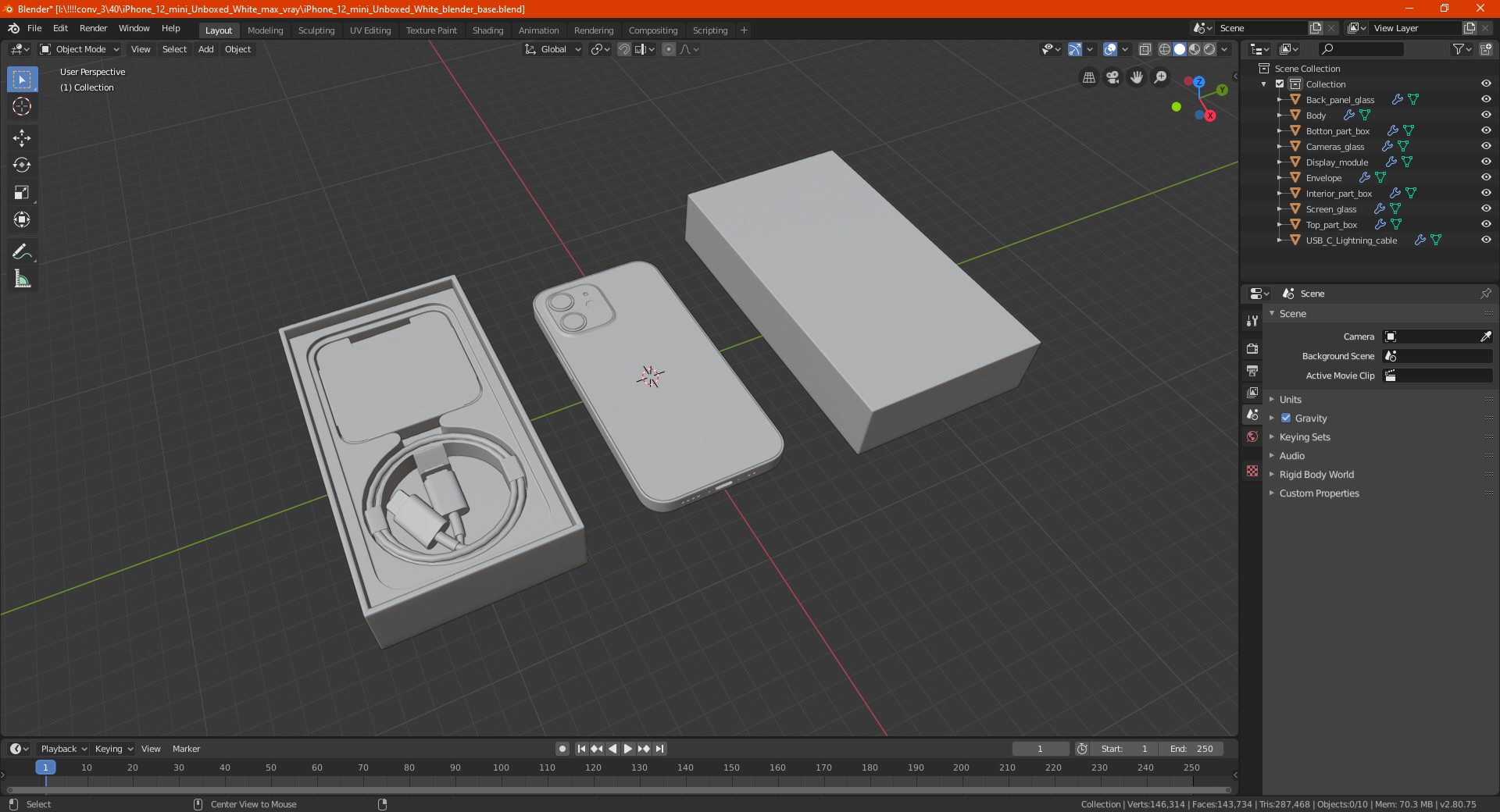The image size is (1500, 812).
Task: Toggle auto keying record button
Action: [x=562, y=749]
